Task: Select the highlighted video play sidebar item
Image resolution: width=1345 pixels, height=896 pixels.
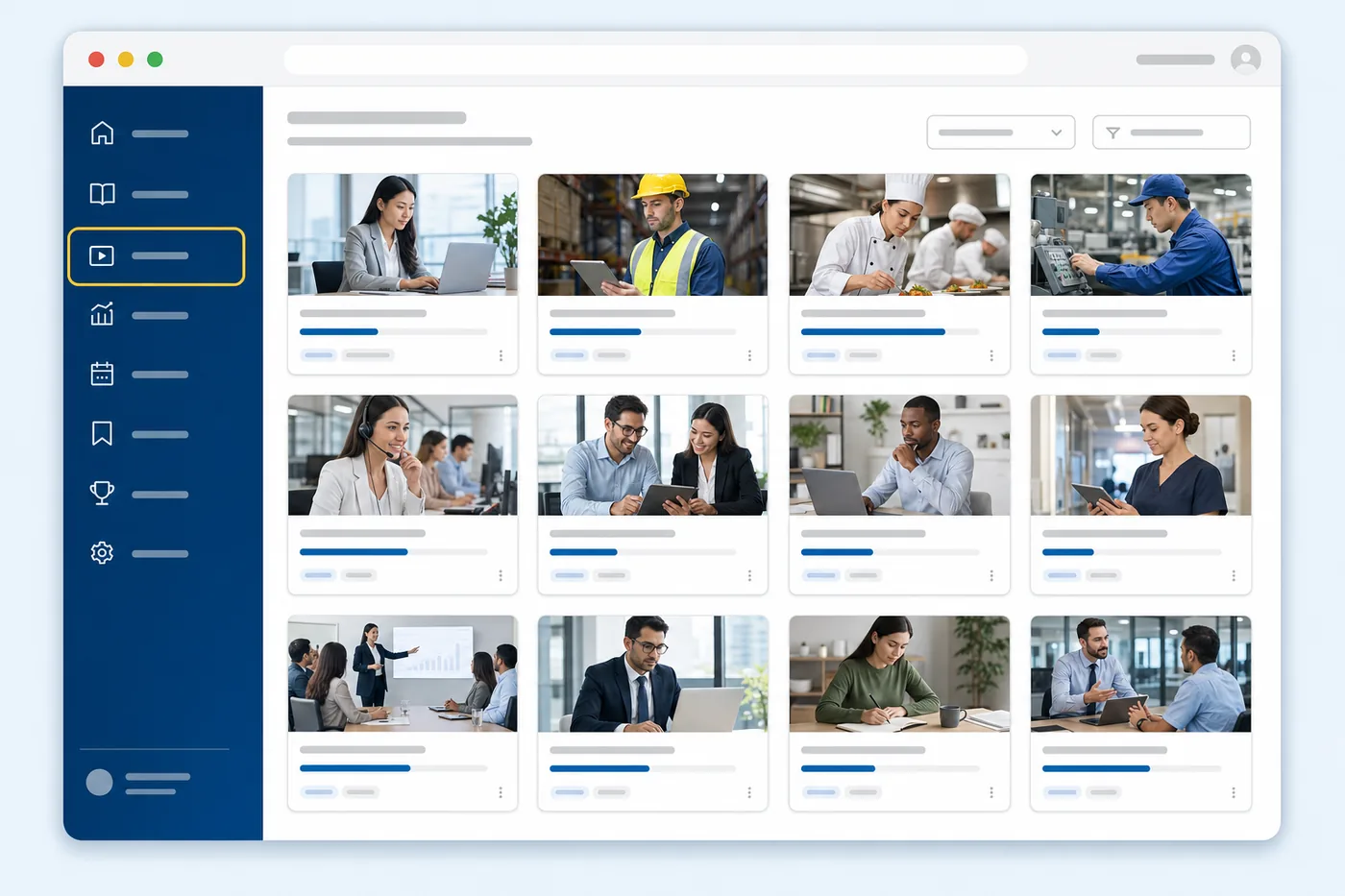Action: coord(157,256)
